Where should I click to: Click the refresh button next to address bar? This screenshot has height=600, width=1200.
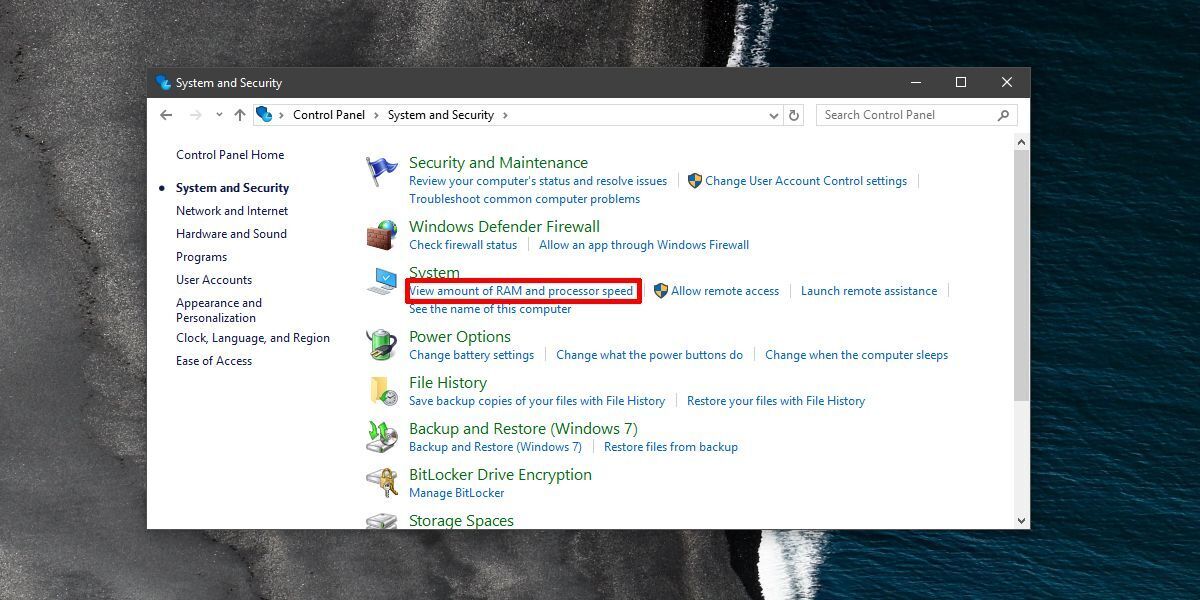(793, 114)
